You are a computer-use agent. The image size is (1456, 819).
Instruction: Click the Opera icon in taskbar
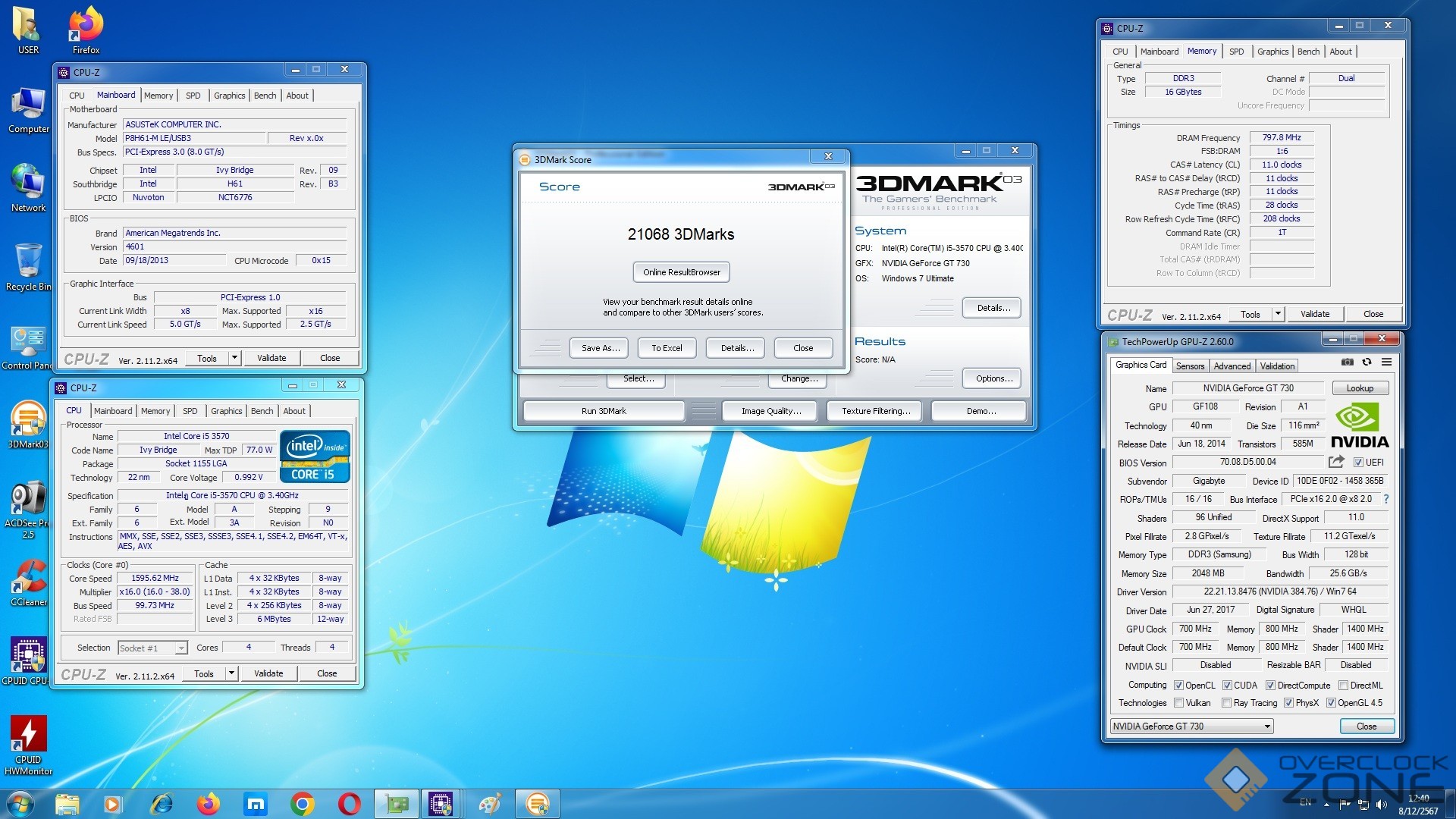[349, 804]
